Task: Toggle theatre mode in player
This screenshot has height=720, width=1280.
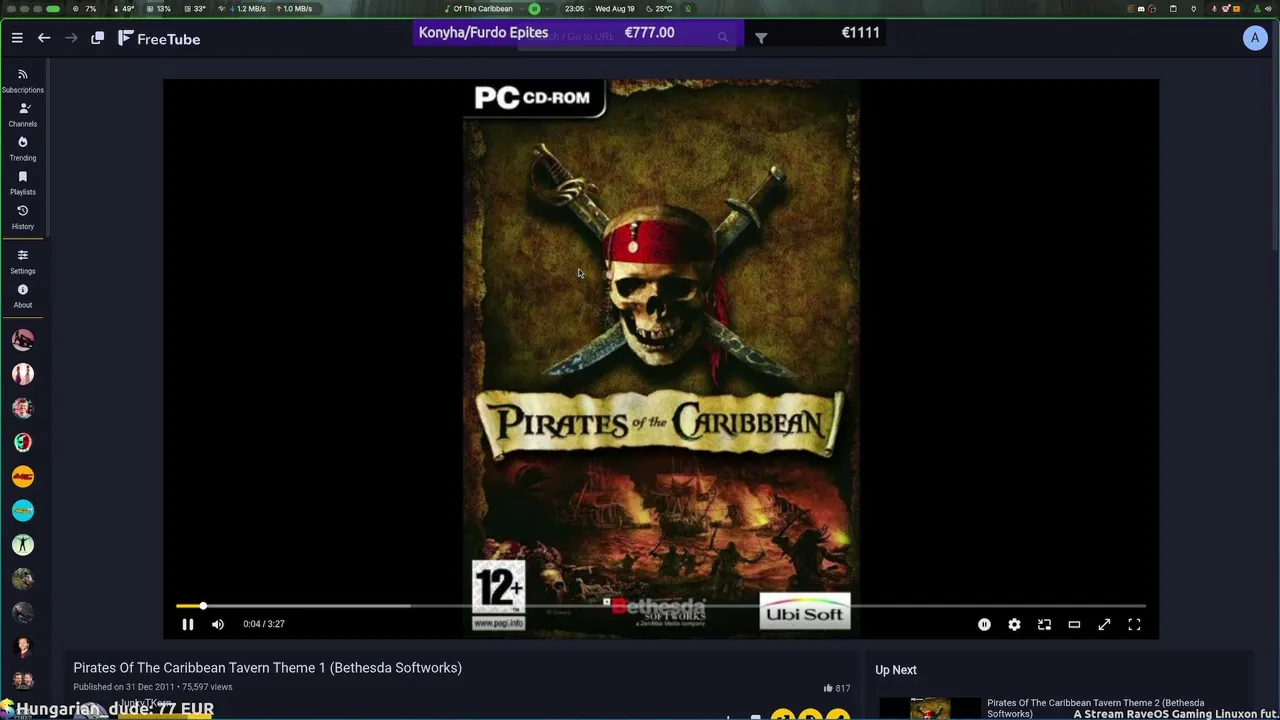Action: [1074, 624]
